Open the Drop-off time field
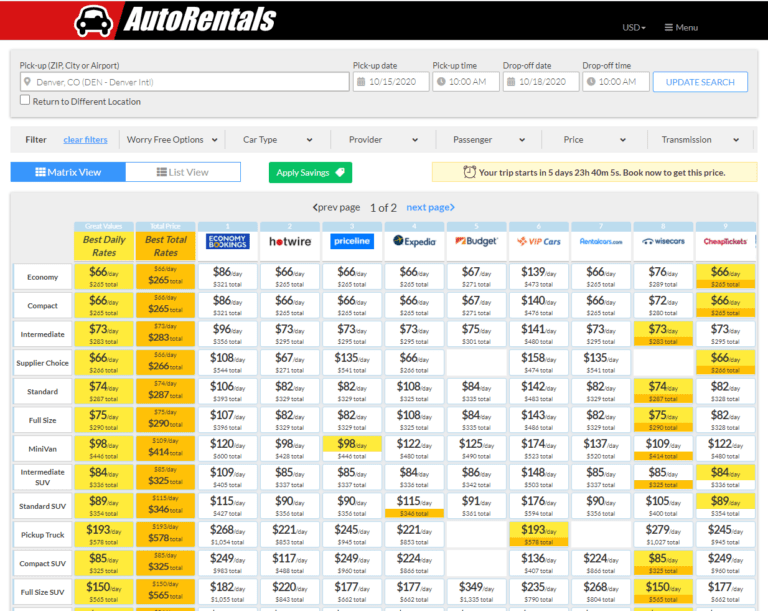 pos(616,82)
